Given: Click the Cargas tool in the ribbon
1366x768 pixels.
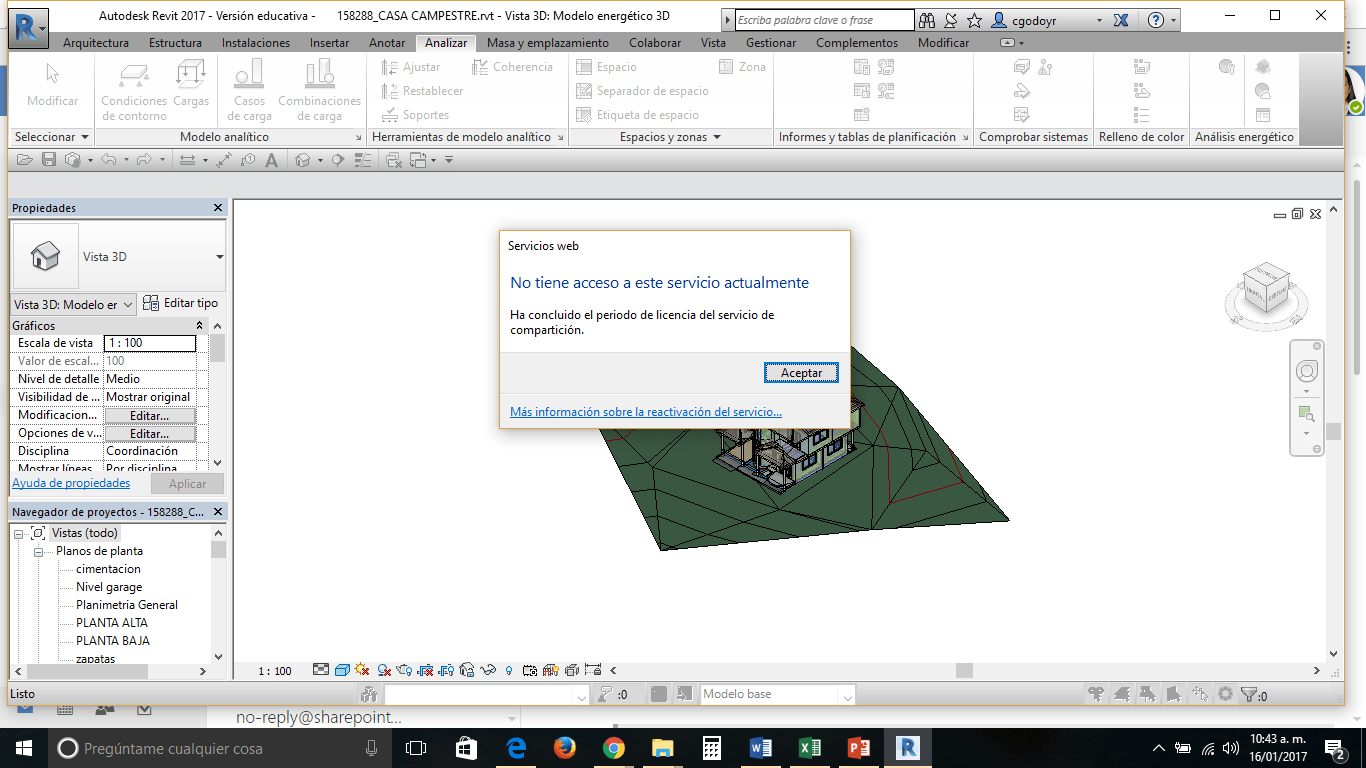Looking at the screenshot, I should pos(191,83).
